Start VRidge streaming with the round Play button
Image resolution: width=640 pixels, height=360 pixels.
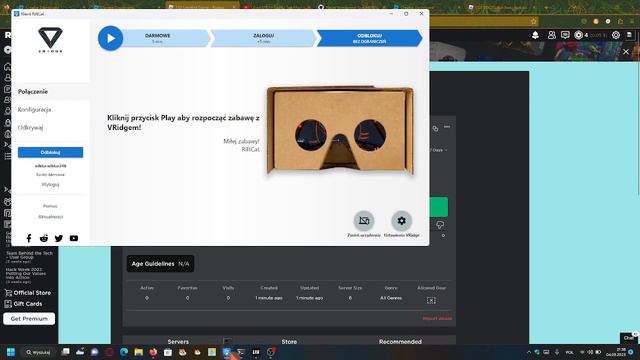coord(110,38)
